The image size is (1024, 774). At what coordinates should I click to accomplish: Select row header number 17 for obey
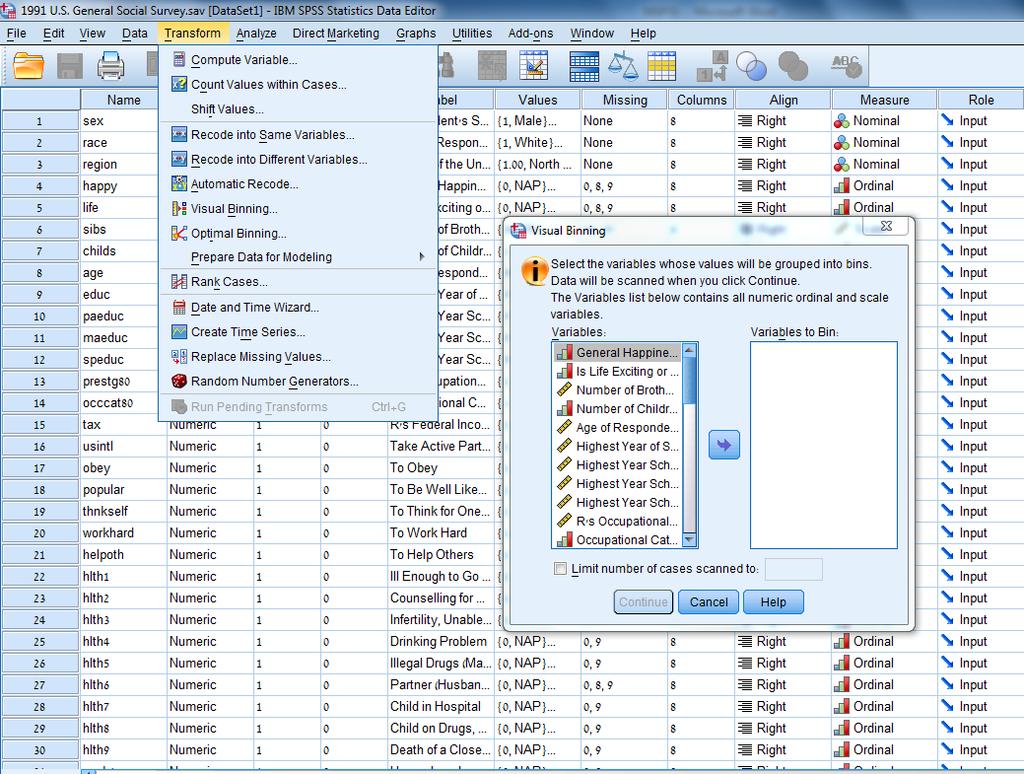coord(40,468)
